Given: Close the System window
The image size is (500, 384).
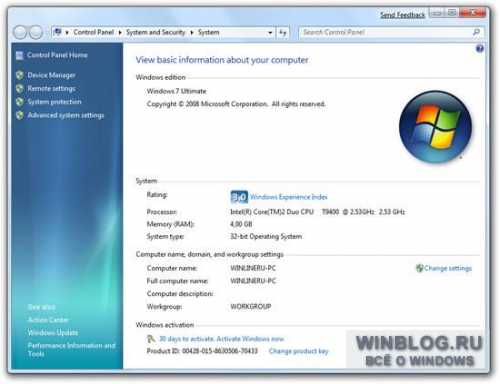Looking at the screenshot, I should click(x=472, y=13).
